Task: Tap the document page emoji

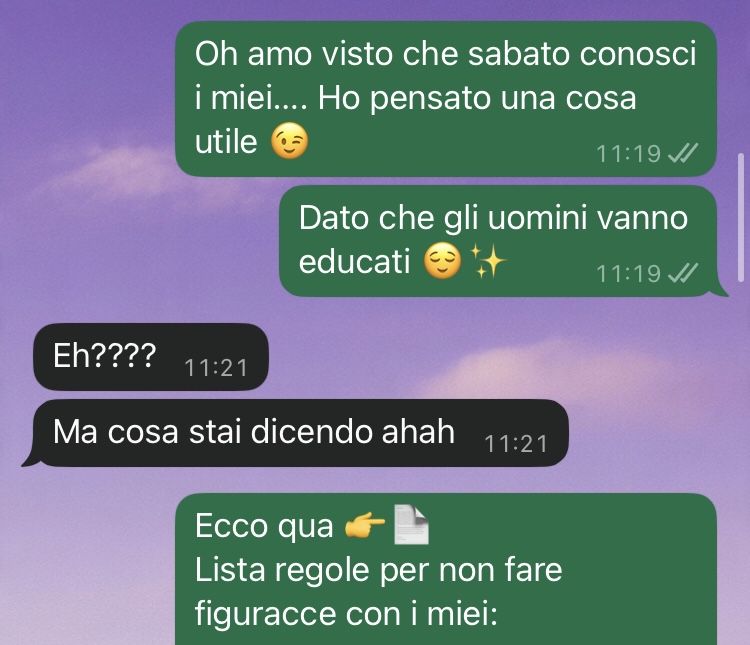Action: [x=411, y=524]
